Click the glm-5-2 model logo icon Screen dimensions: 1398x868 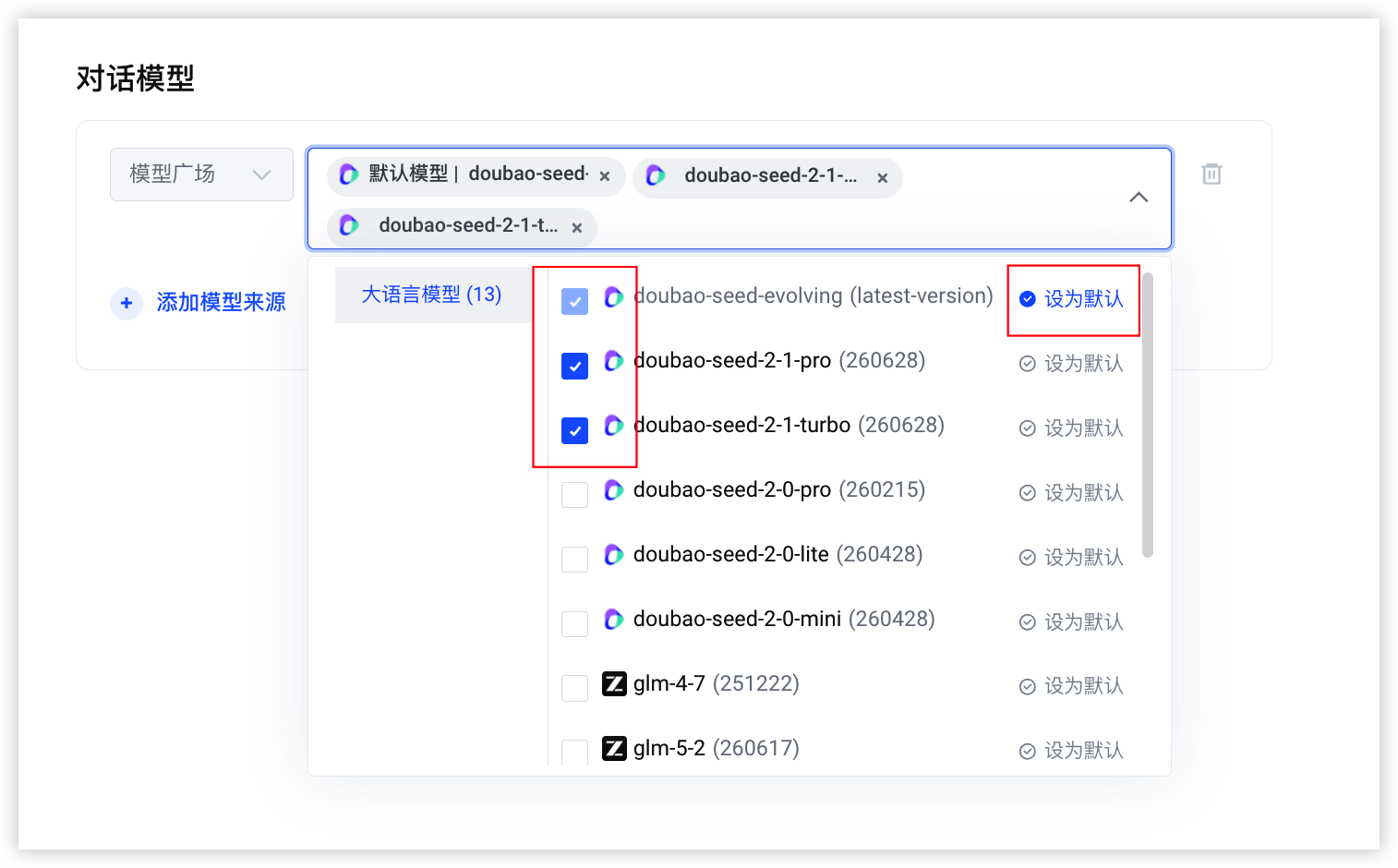pos(614,748)
